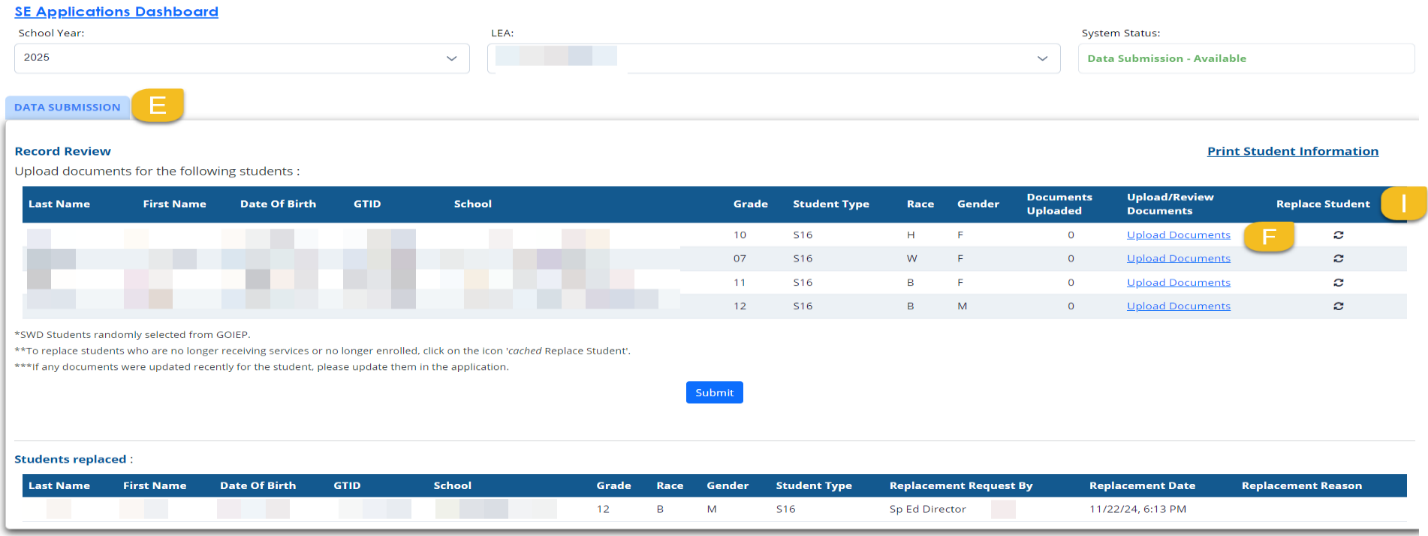Upload Documents for the grade 10 student
The image size is (1428, 536).
click(1178, 235)
